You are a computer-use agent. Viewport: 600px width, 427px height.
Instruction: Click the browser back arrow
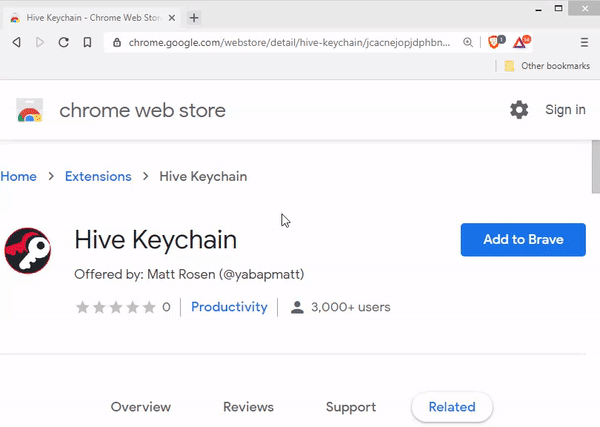point(16,42)
